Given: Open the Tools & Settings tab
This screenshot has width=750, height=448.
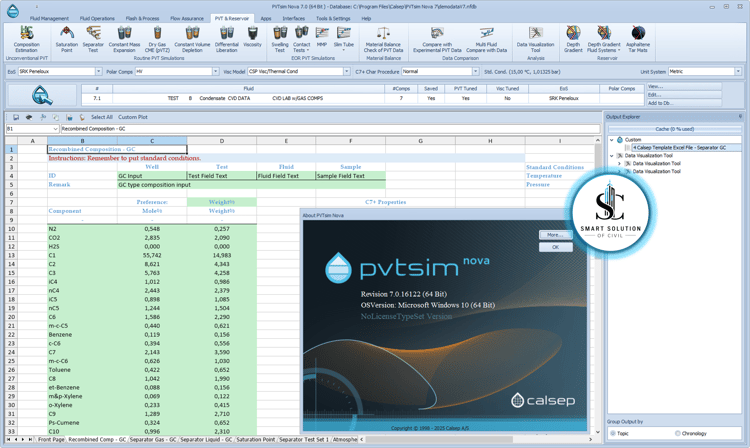Looking at the screenshot, I should tap(333, 19).
